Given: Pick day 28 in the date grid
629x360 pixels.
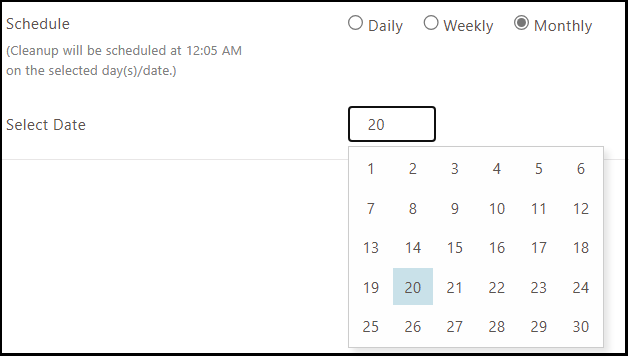Looking at the screenshot, I should [x=497, y=327].
